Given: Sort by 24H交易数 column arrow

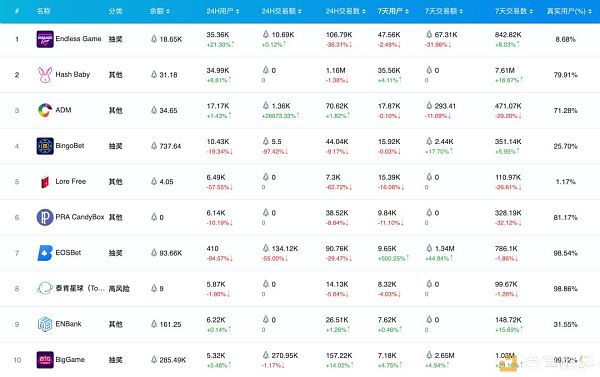Looking at the screenshot, I should [x=364, y=11].
